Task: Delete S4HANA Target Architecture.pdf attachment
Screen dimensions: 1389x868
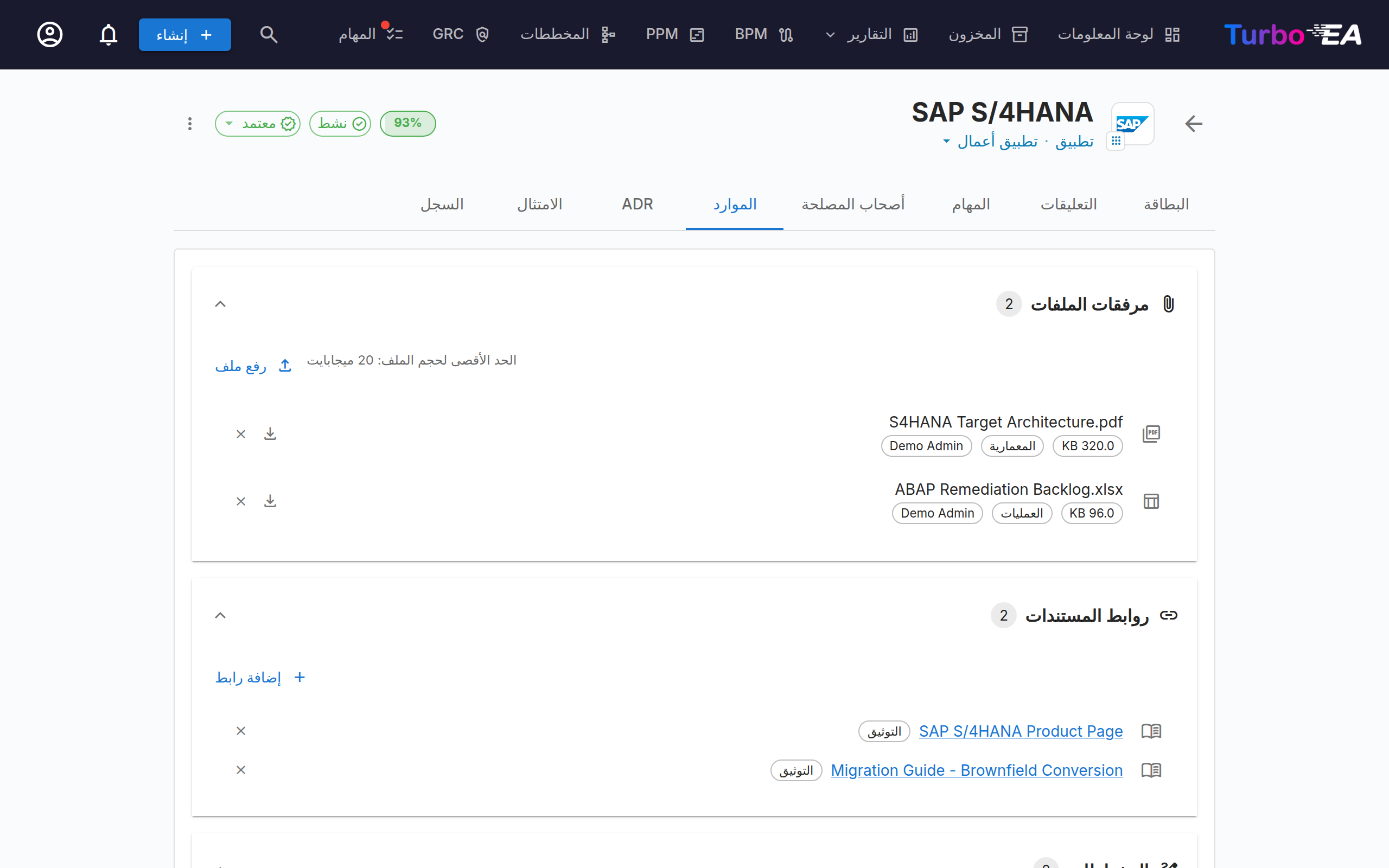Action: (241, 434)
